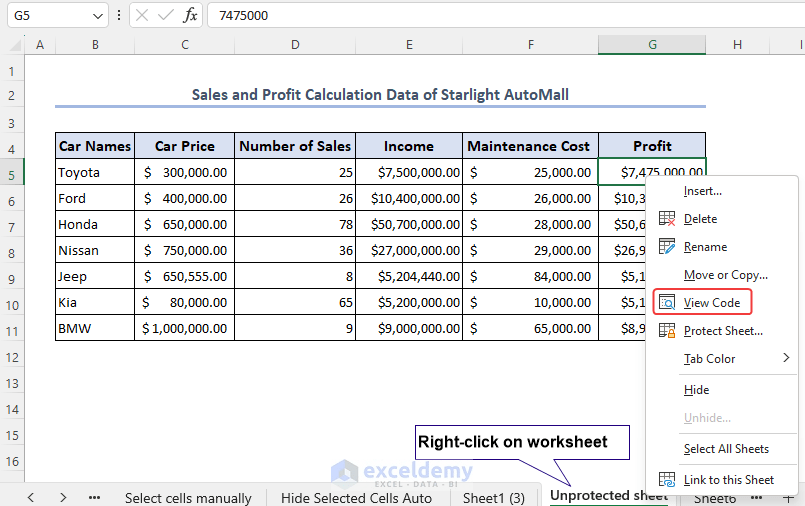Select column G header
The width and height of the screenshot is (805, 506).
pyautogui.click(x=652, y=45)
